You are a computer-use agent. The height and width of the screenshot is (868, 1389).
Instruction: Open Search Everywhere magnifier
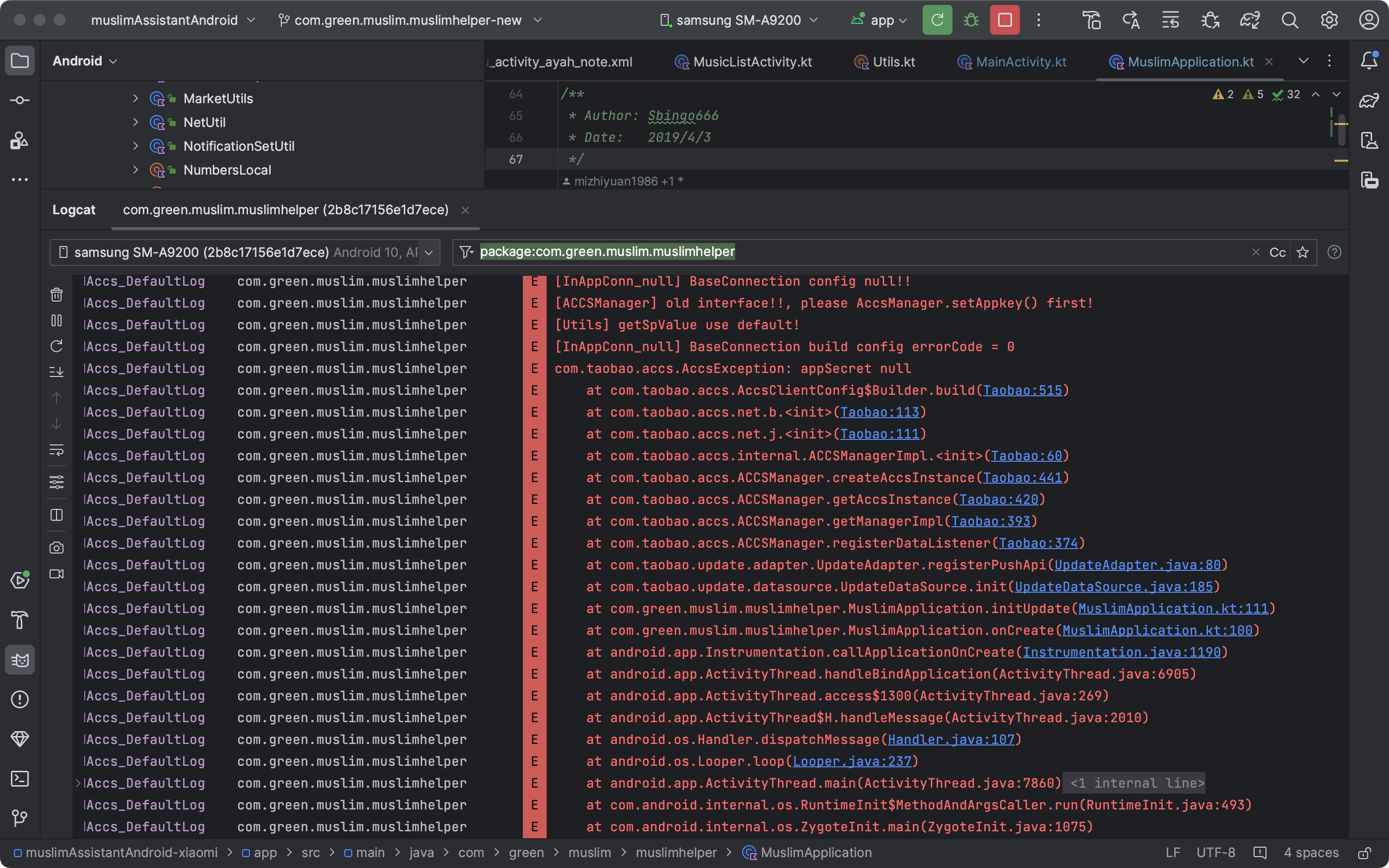1290,20
